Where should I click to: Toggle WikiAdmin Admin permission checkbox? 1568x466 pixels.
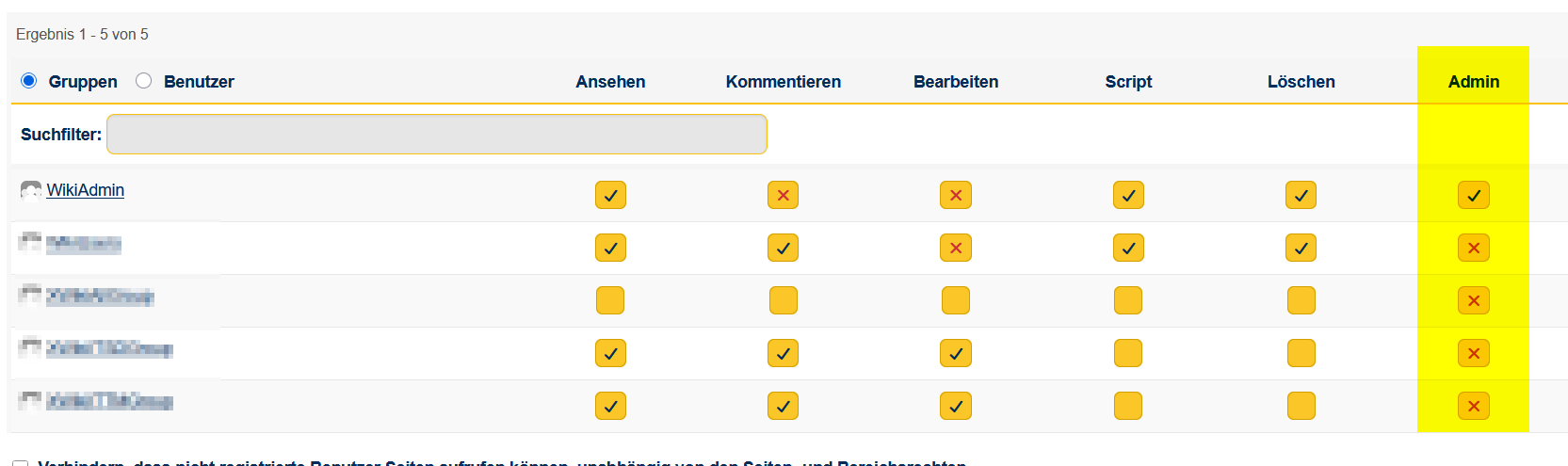pyautogui.click(x=1473, y=195)
